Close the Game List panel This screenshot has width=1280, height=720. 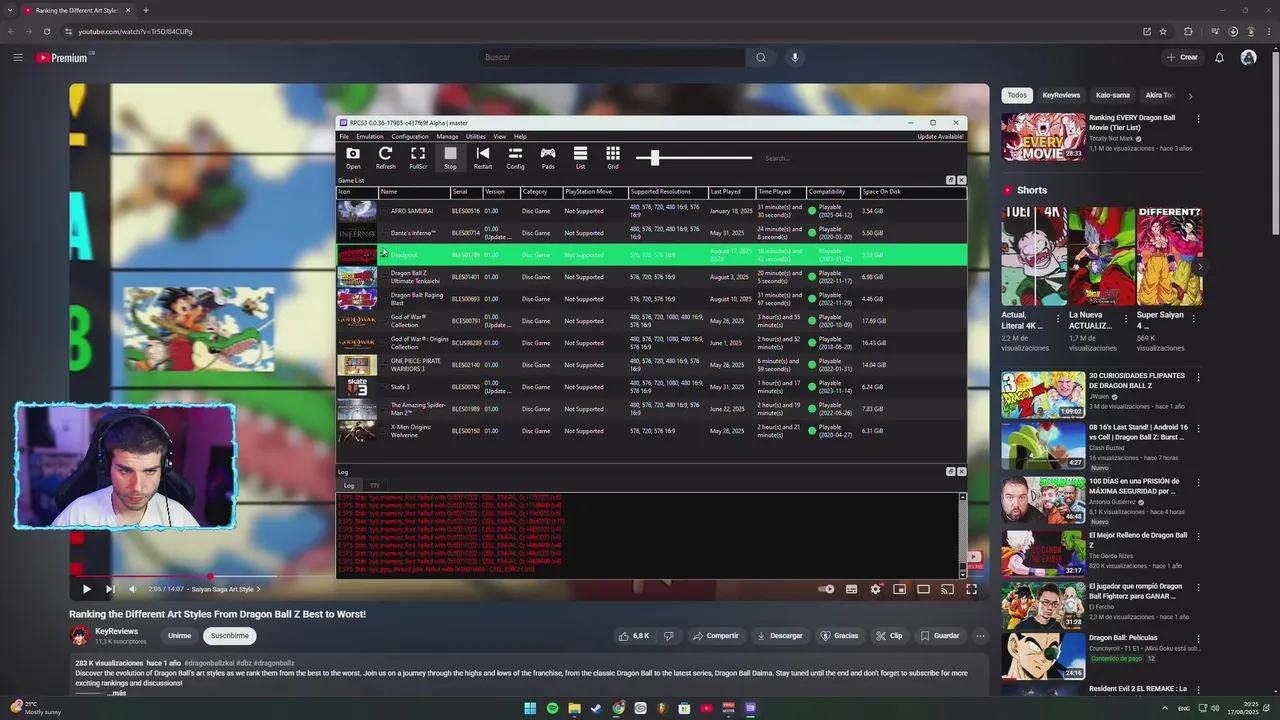tap(961, 180)
